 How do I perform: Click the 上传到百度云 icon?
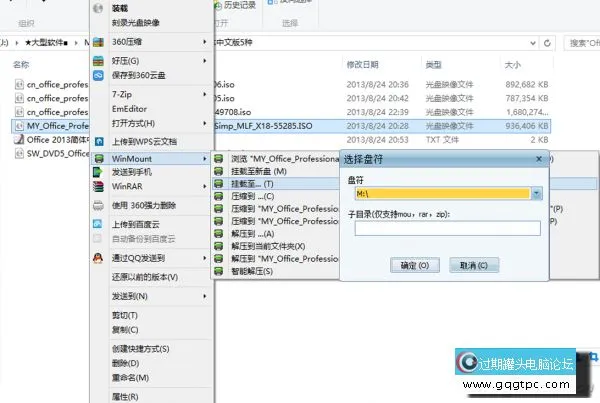click(98, 224)
